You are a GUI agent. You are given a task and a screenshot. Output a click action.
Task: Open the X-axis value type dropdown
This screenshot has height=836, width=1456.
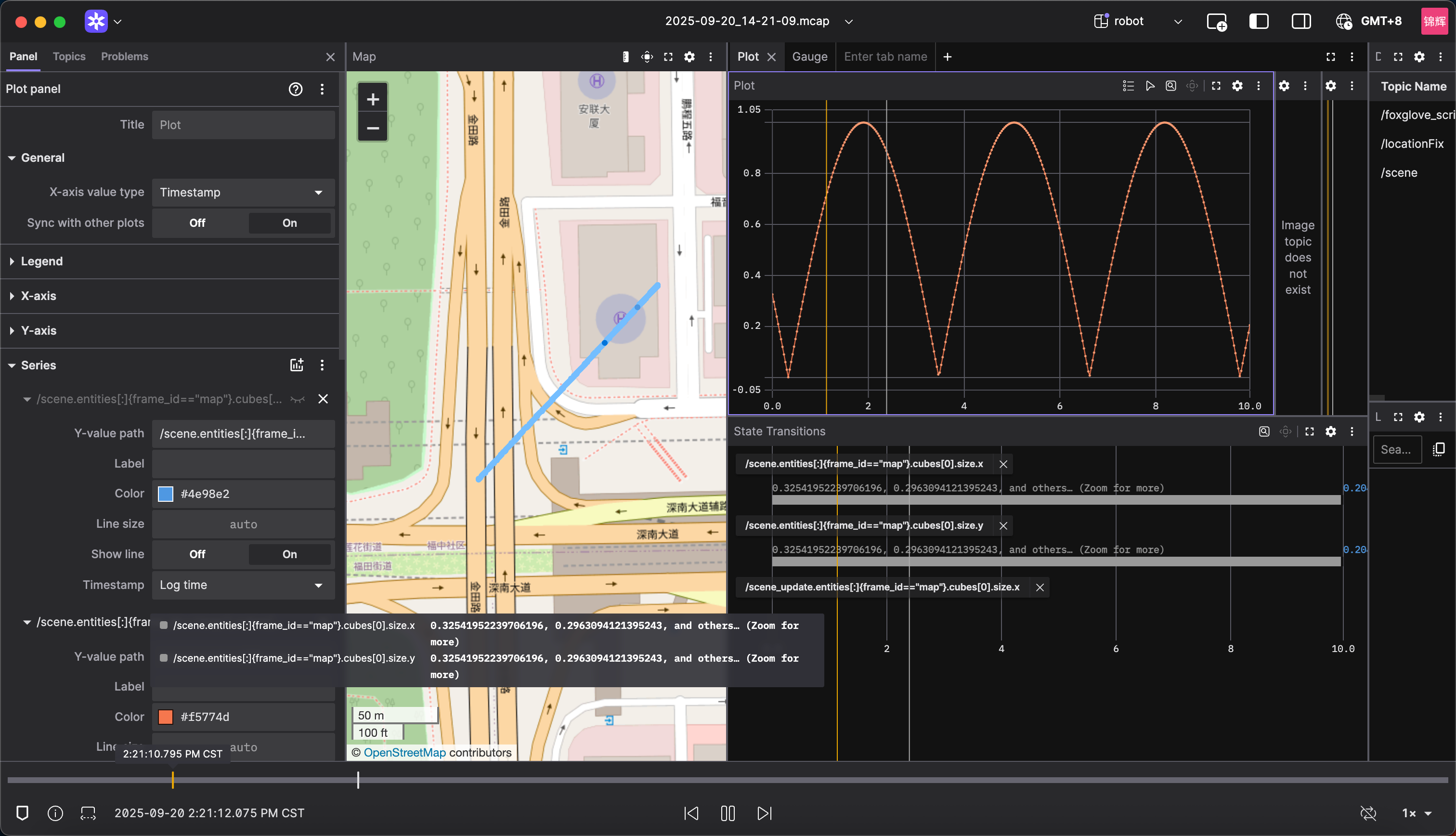pyautogui.click(x=243, y=192)
